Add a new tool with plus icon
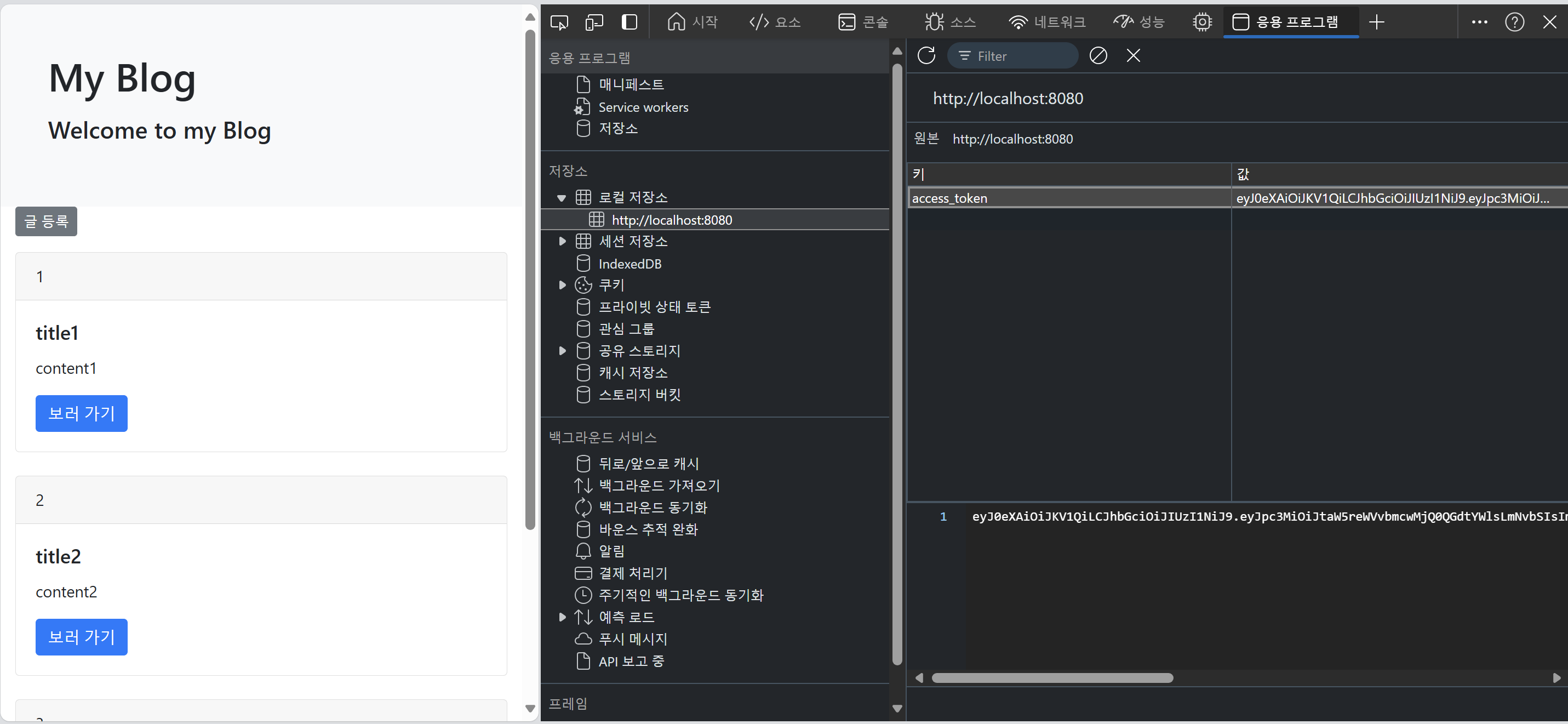Viewport: 1568px width, 724px height. (1376, 22)
